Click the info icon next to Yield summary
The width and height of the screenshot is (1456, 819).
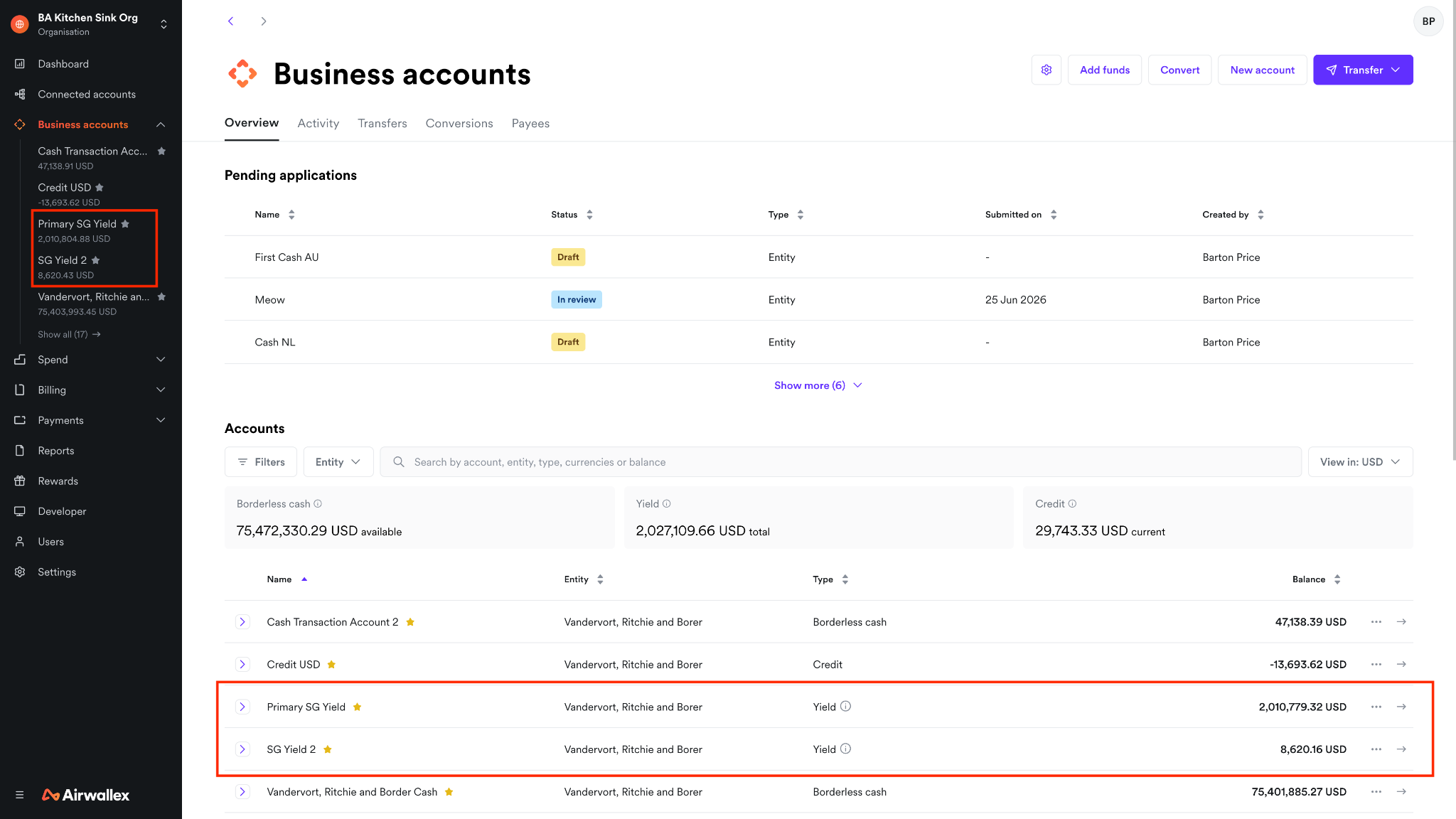(x=667, y=504)
